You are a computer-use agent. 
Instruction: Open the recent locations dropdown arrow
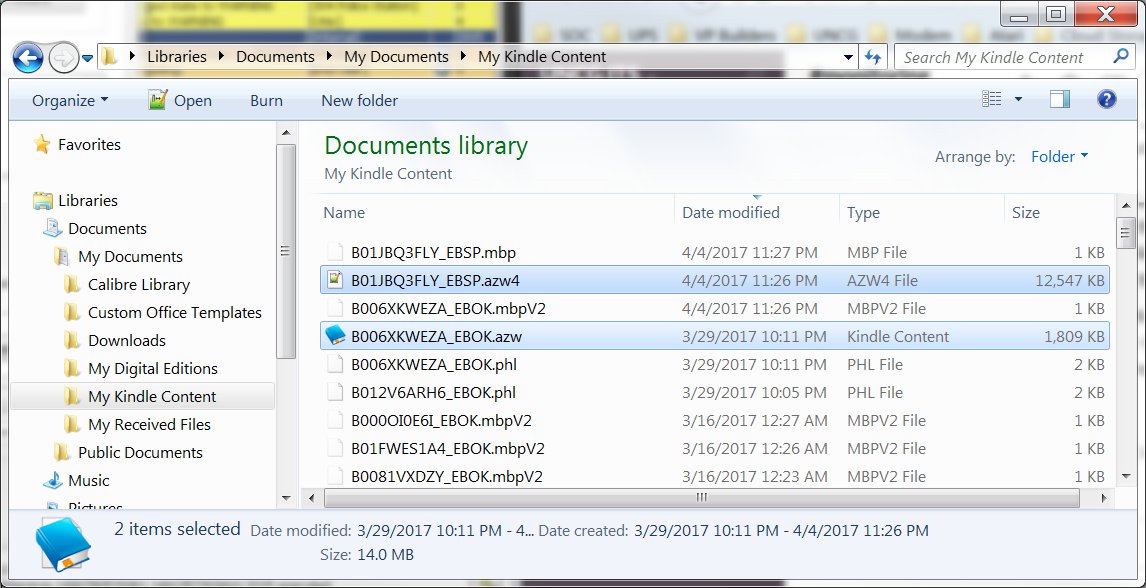point(88,58)
